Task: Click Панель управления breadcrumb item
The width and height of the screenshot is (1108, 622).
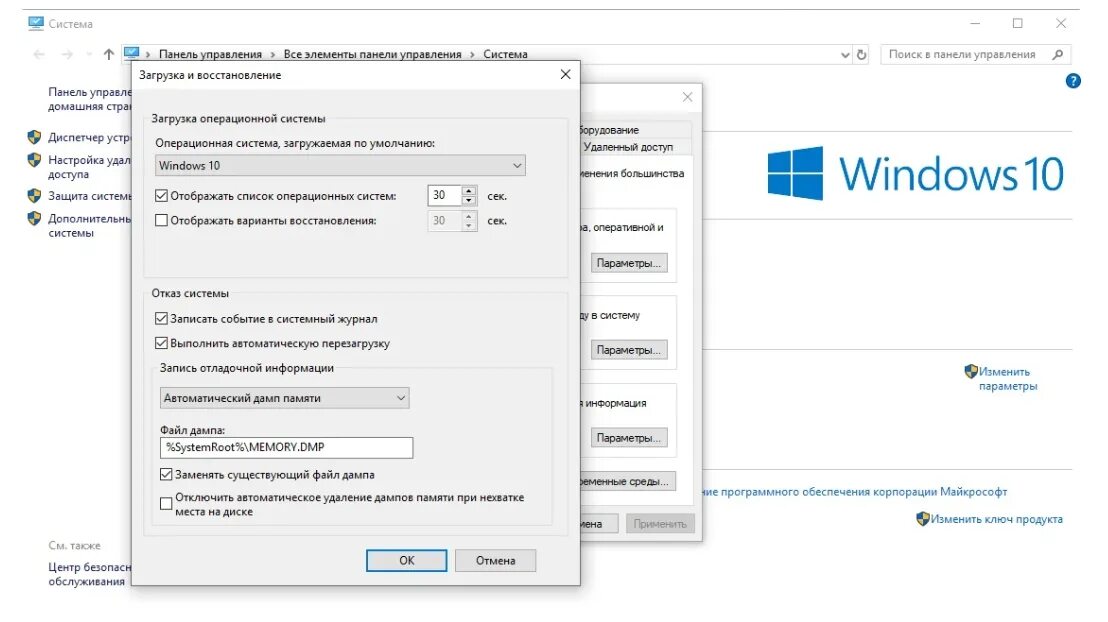Action: pos(210,54)
